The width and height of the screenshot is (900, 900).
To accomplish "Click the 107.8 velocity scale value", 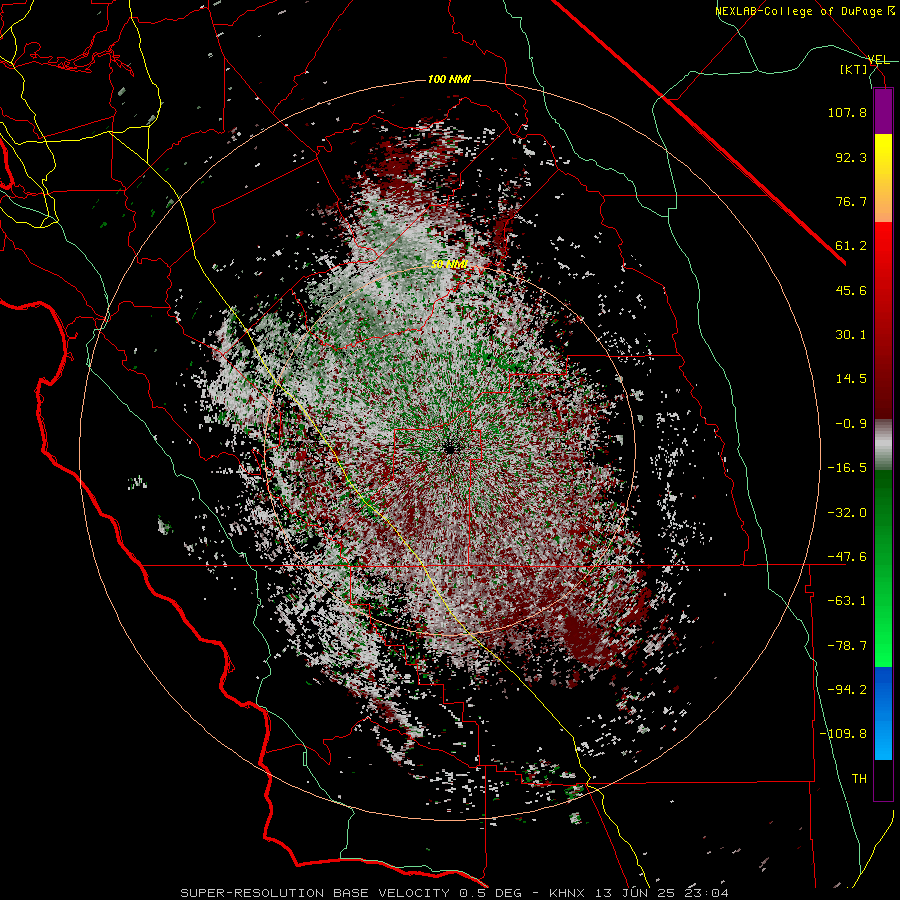I will (x=847, y=112).
